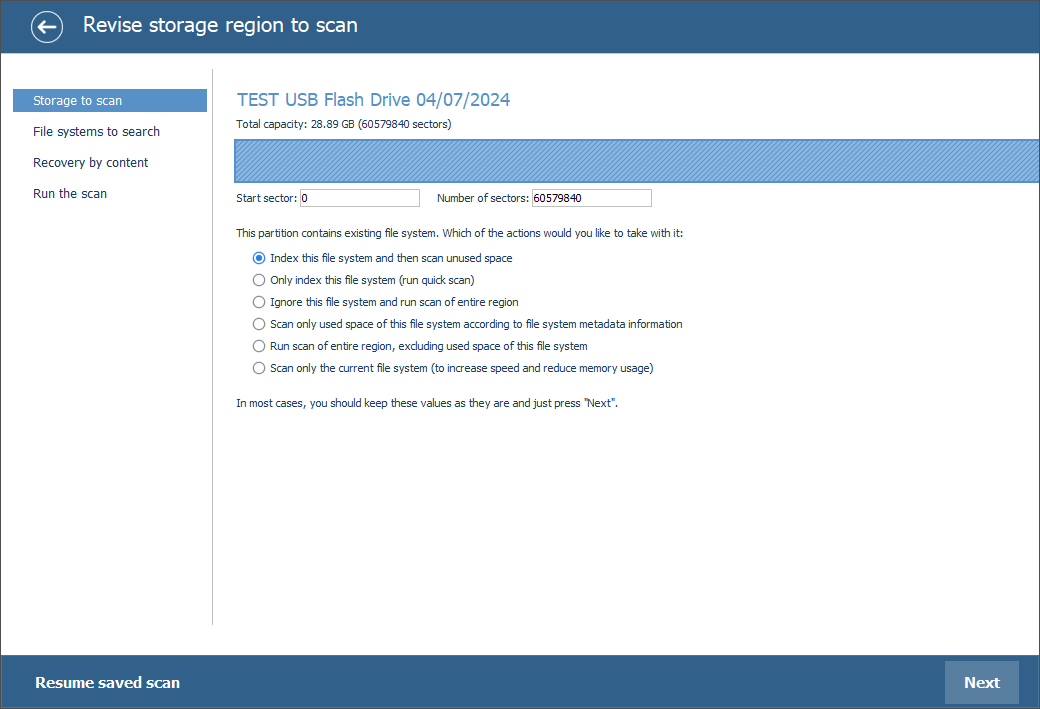Click the 'Start sector:' label
The image size is (1040, 709).
[x=266, y=198]
